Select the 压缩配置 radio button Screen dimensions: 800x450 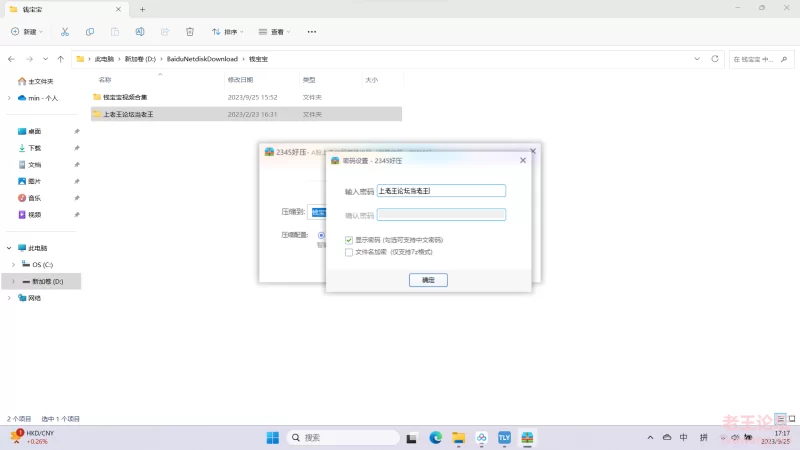(x=321, y=235)
